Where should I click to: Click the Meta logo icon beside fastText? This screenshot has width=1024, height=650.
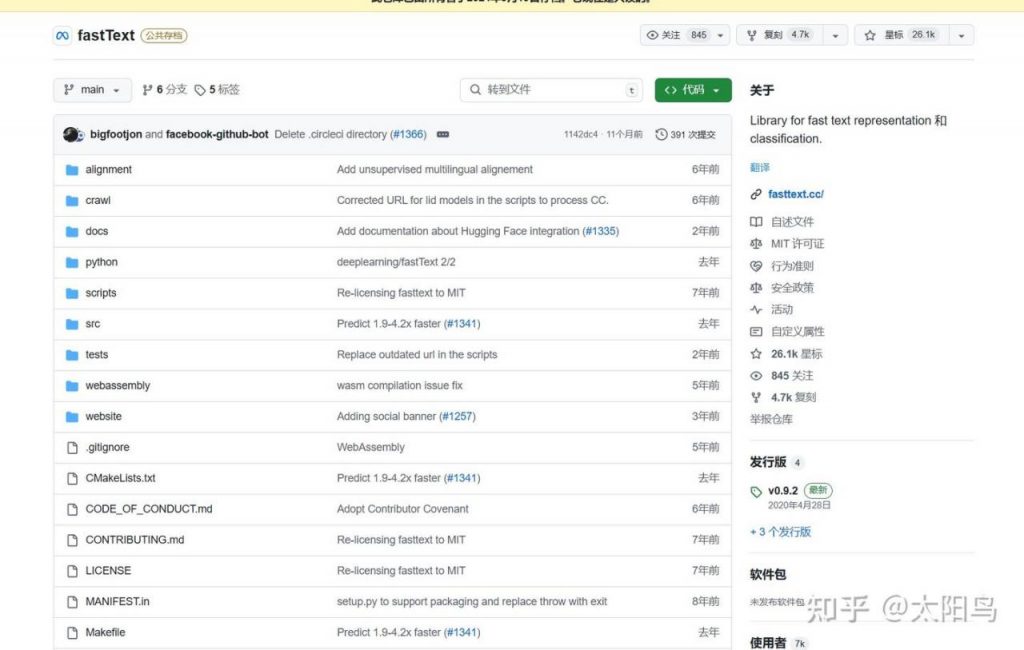62,36
